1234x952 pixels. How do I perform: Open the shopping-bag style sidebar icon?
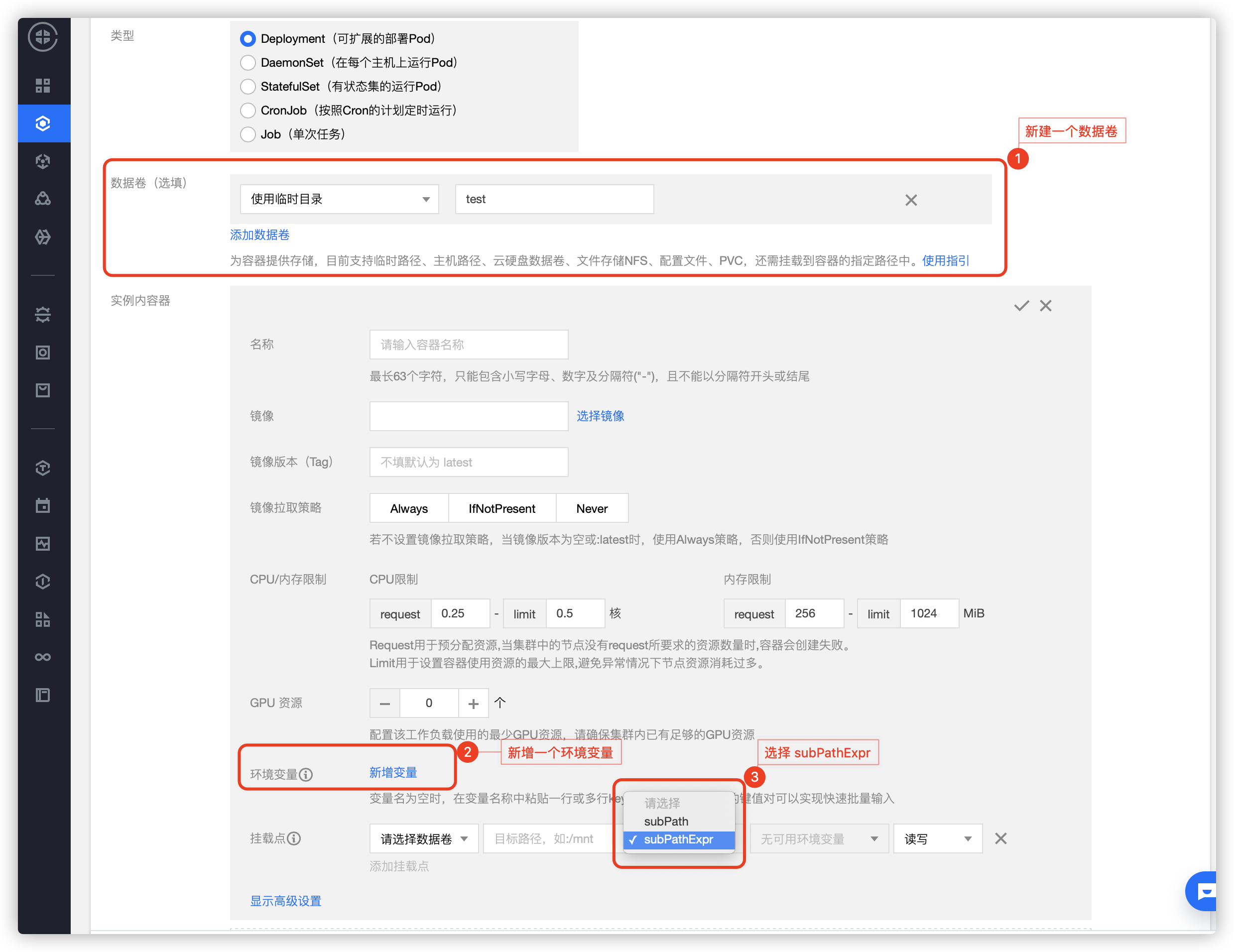pos(43,390)
